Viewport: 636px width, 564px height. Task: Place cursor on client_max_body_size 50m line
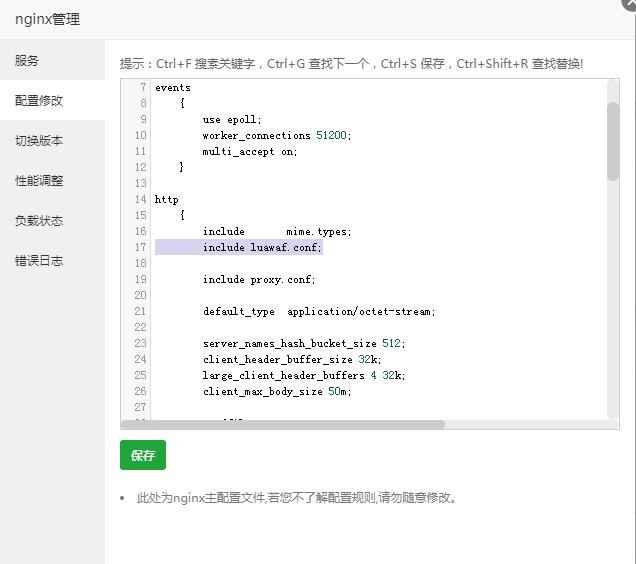(277, 392)
